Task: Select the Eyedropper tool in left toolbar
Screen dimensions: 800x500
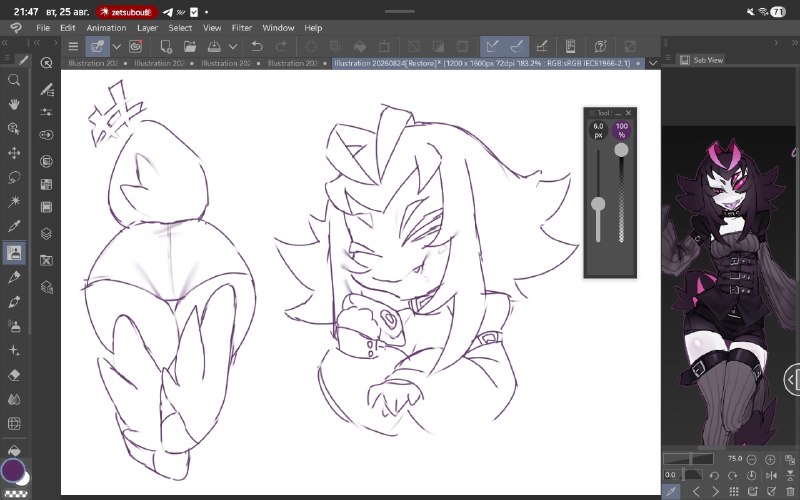Action: [x=14, y=226]
